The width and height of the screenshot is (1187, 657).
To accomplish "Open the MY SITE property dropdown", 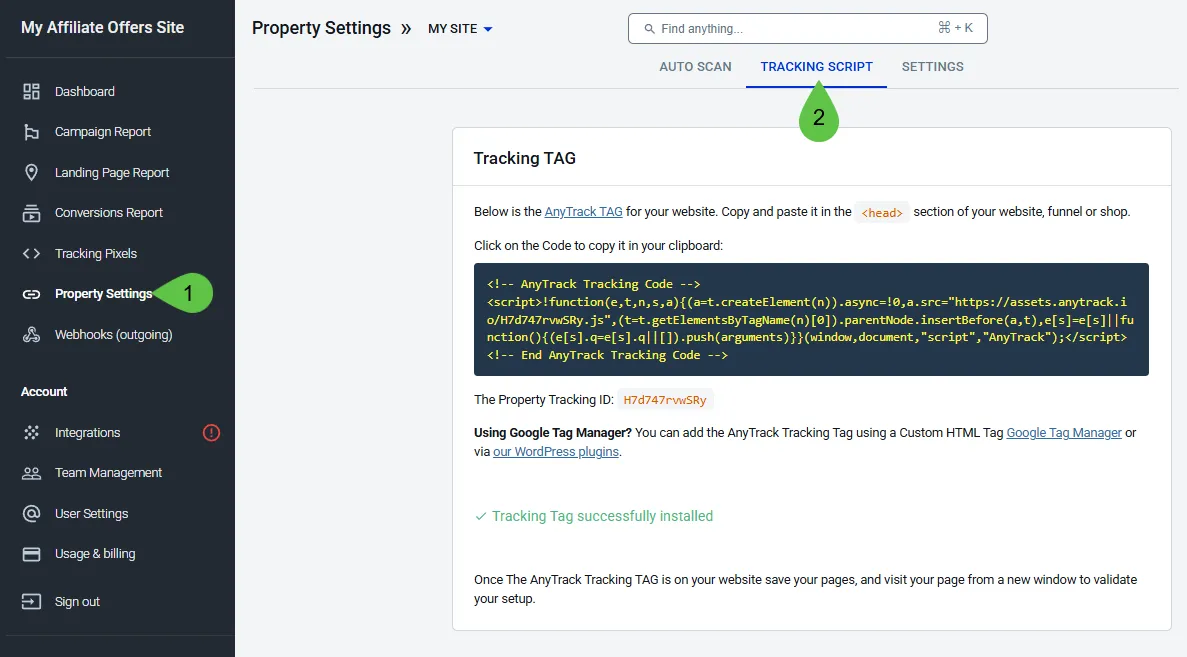I will coord(460,29).
